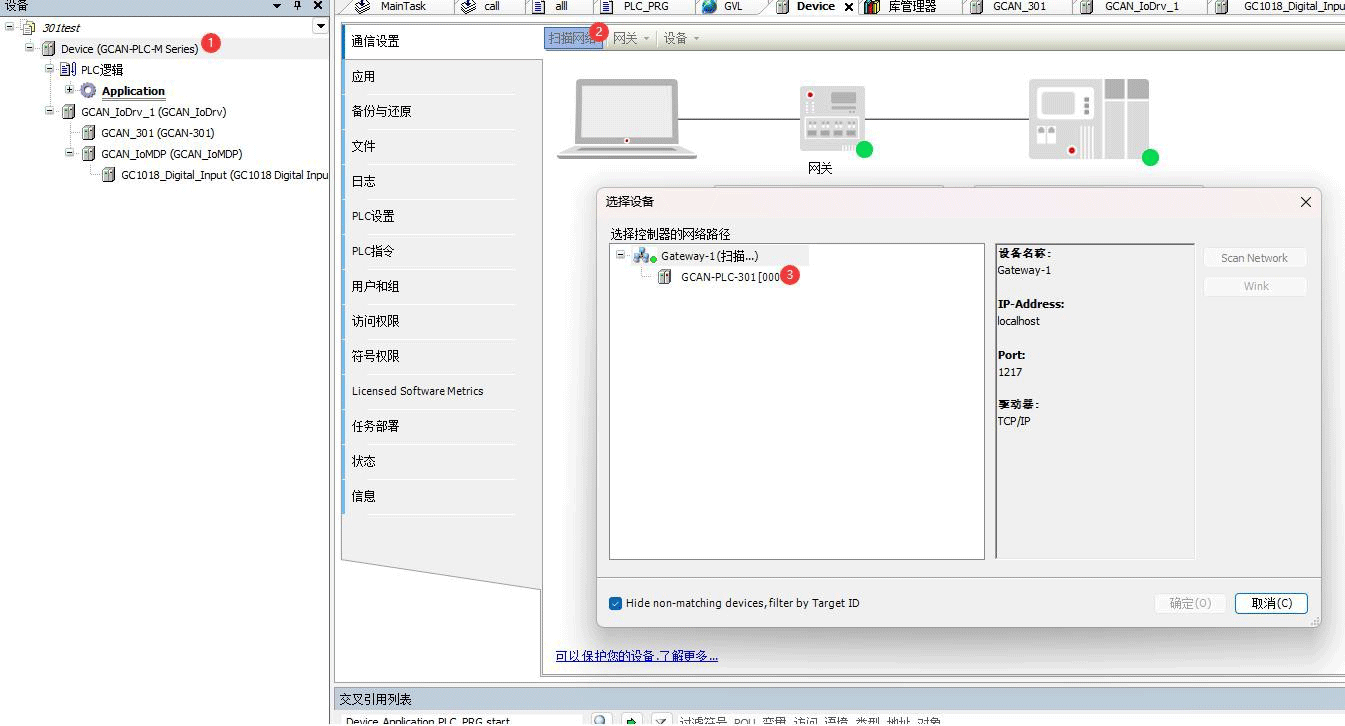Click the cross-reference search text field

(x=460, y=720)
